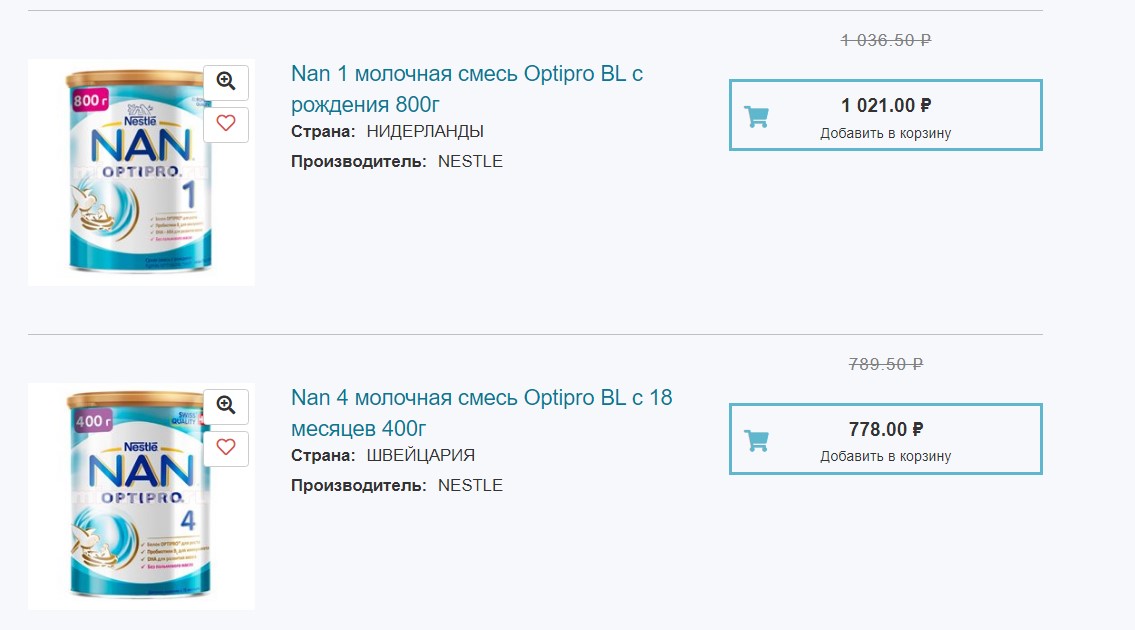Click the crossed-out price 1 036.50 ₽

tap(885, 40)
